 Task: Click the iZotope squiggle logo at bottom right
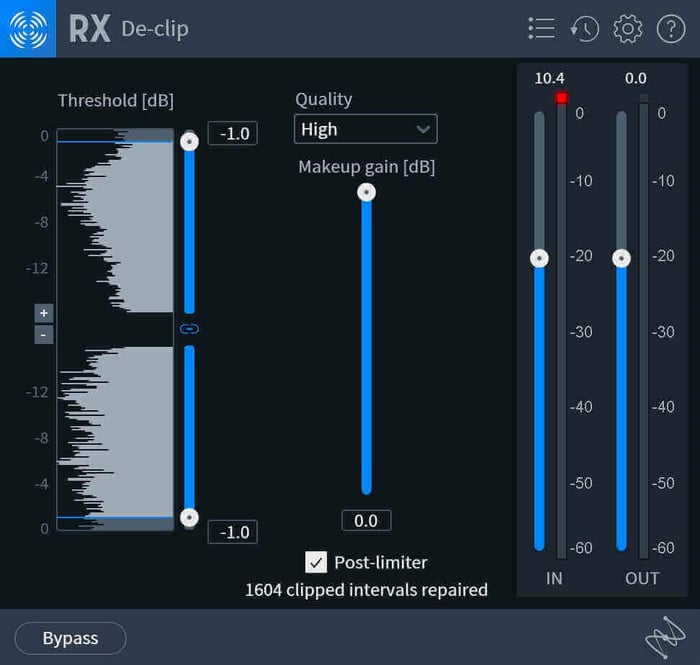pyautogui.click(x=665, y=637)
